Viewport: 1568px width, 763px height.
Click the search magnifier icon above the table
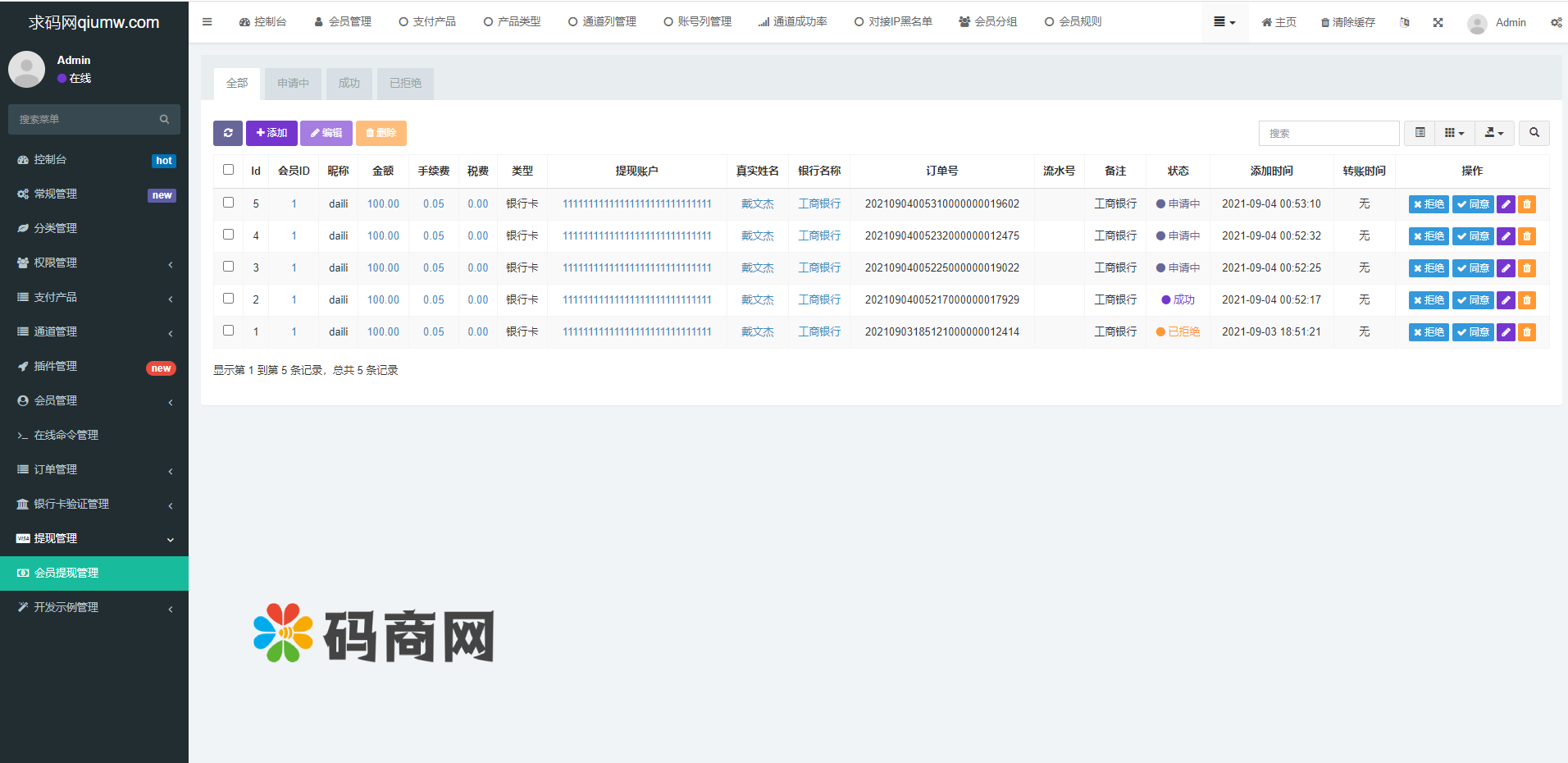point(1534,132)
